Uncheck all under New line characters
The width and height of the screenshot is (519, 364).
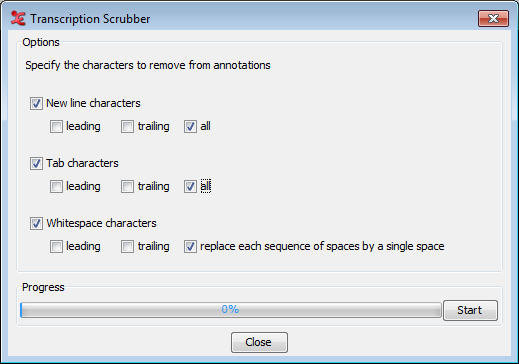coord(190,126)
